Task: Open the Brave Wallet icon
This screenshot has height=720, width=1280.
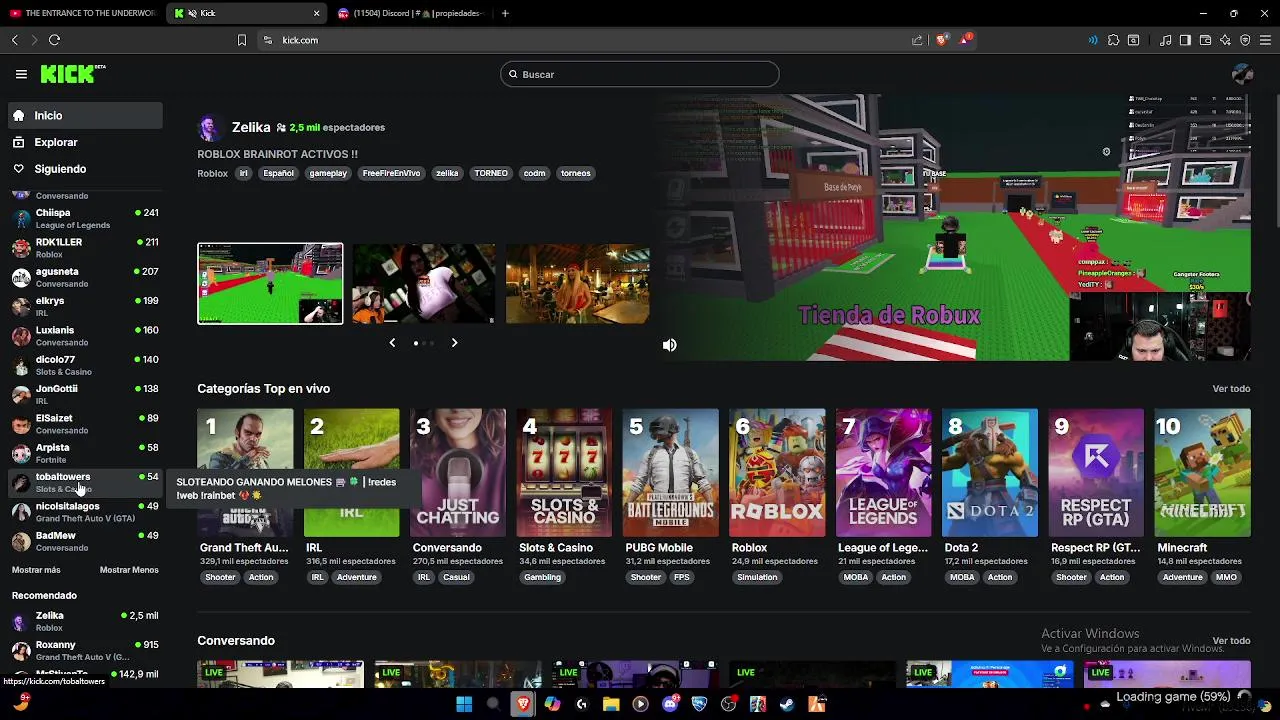Action: 1205,40
